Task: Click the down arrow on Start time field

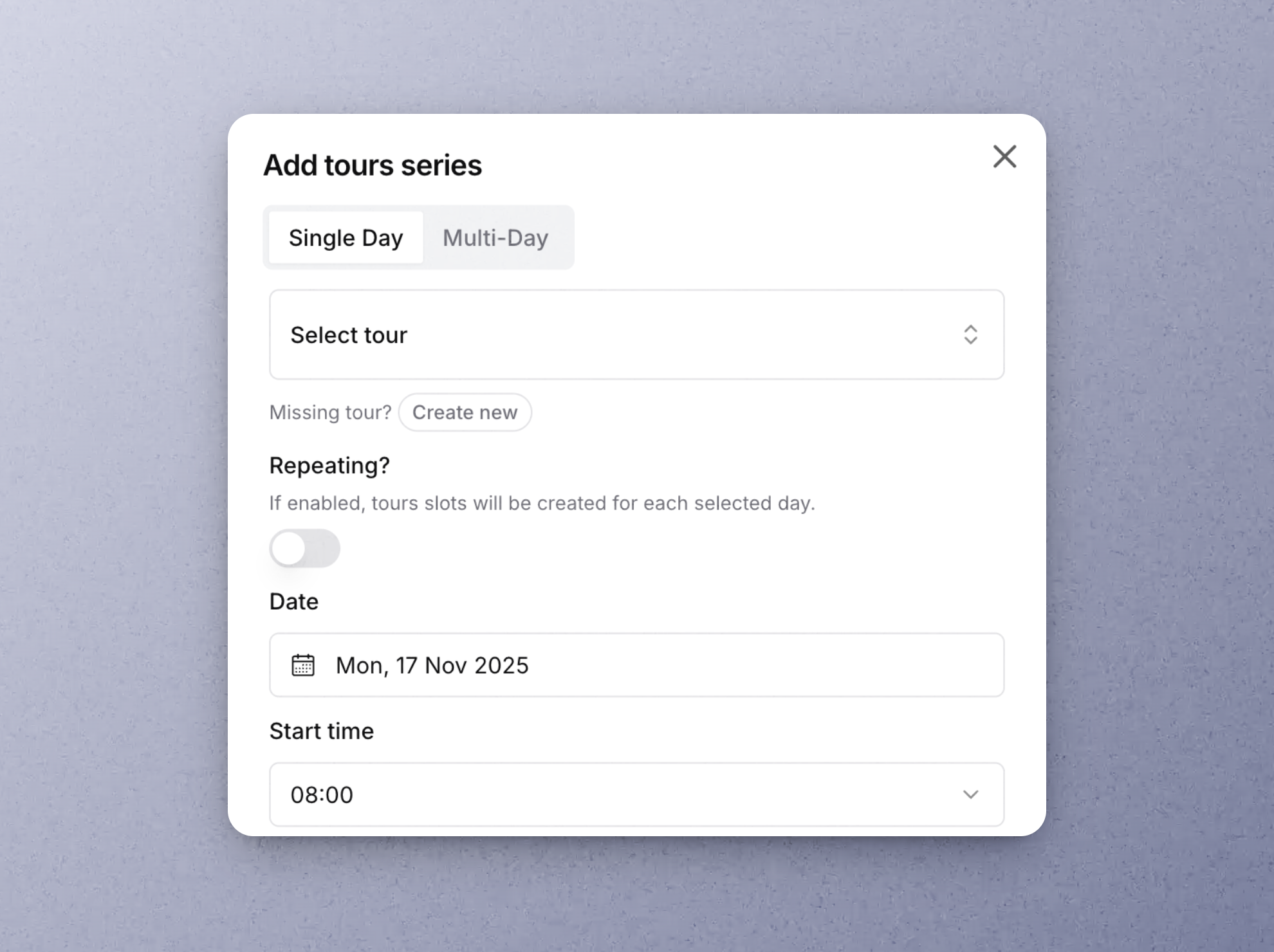Action: click(x=972, y=794)
